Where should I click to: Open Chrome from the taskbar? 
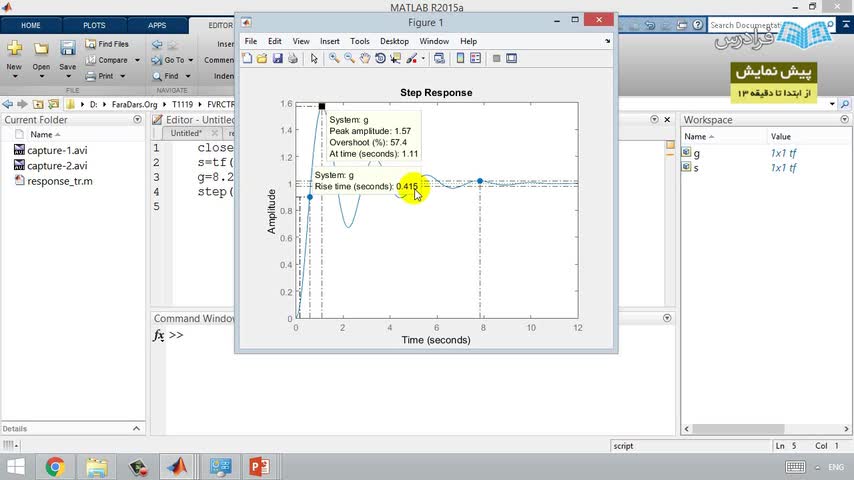tap(55, 467)
